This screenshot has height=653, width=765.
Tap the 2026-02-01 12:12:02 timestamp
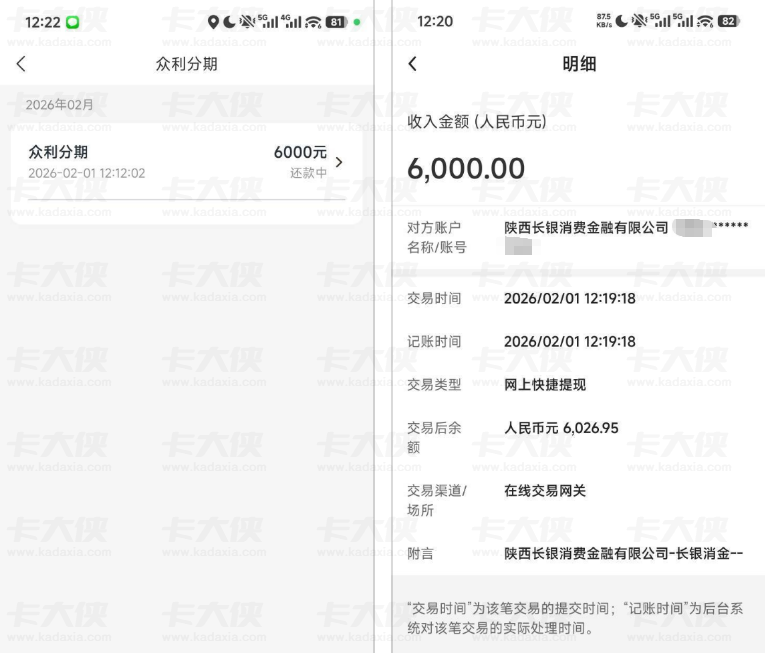click(87, 173)
